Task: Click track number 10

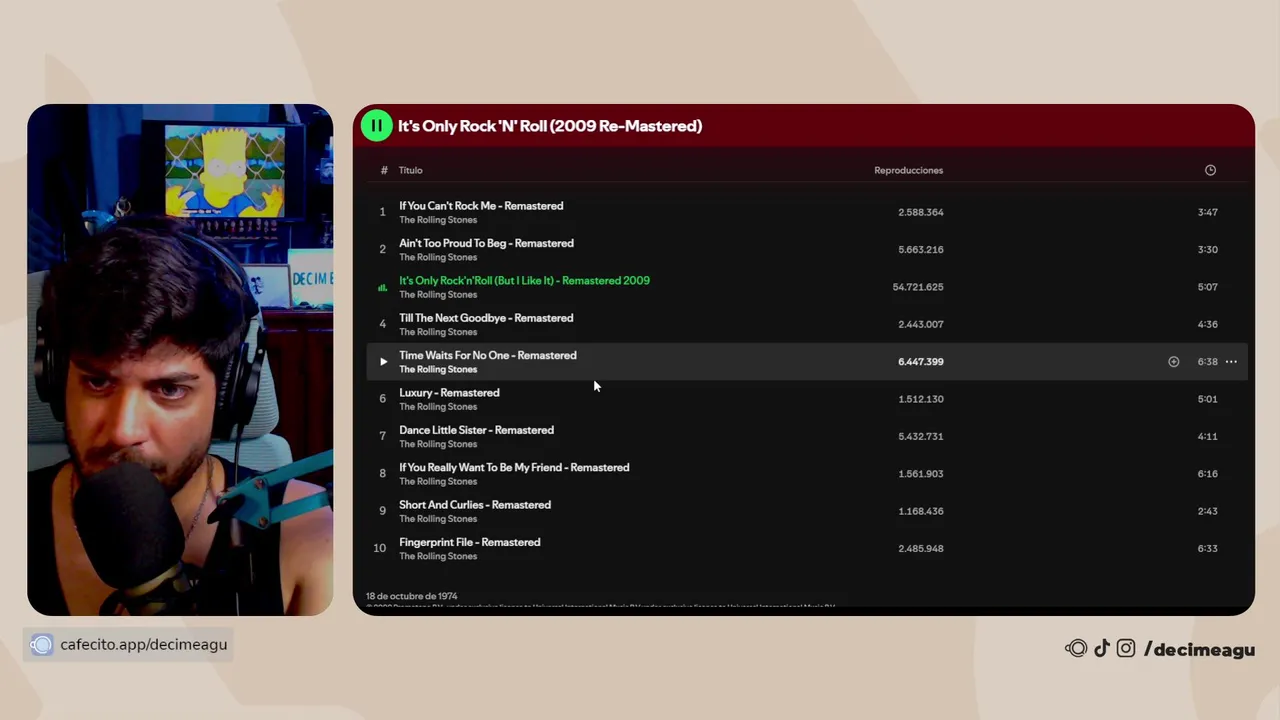Action: (380, 548)
